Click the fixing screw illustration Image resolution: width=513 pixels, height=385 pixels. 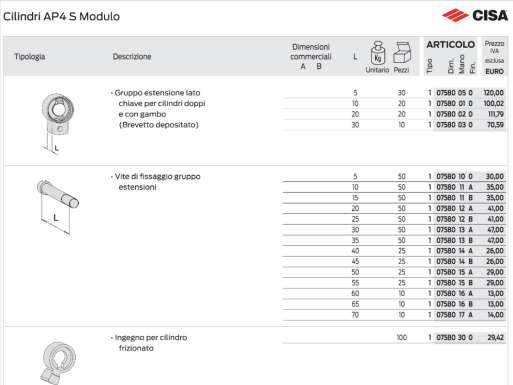pos(58,206)
